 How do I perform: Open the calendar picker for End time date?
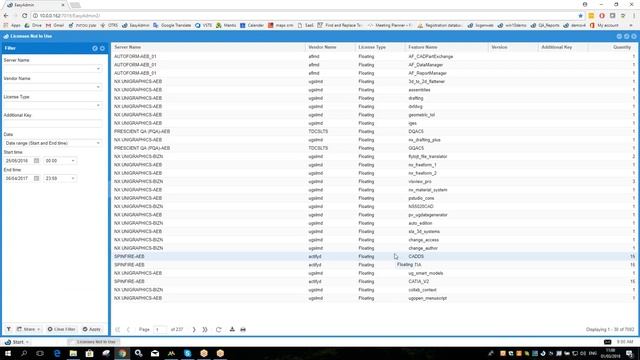click(36, 178)
